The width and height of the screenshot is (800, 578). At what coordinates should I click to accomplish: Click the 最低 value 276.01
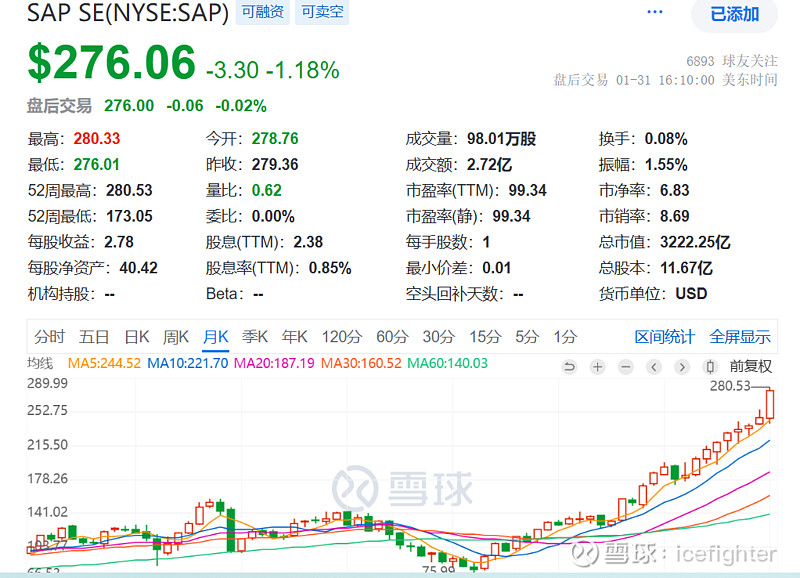click(x=96, y=164)
